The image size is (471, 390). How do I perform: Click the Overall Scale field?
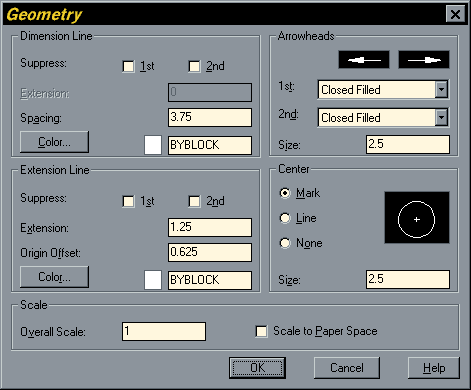164,331
